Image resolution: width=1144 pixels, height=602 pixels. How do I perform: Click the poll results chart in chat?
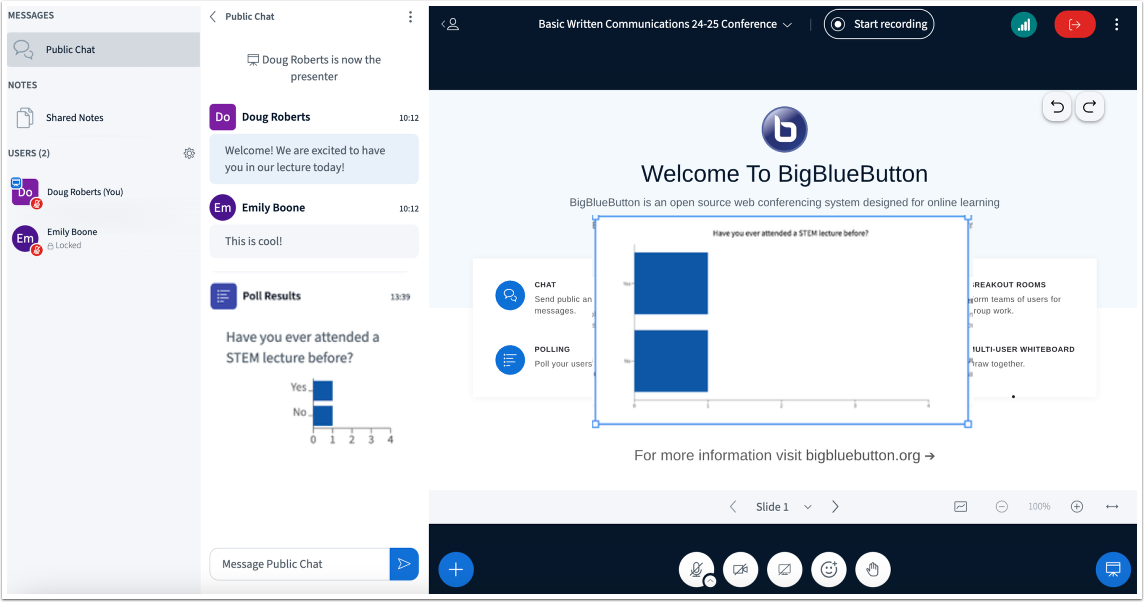pyautogui.click(x=341, y=411)
